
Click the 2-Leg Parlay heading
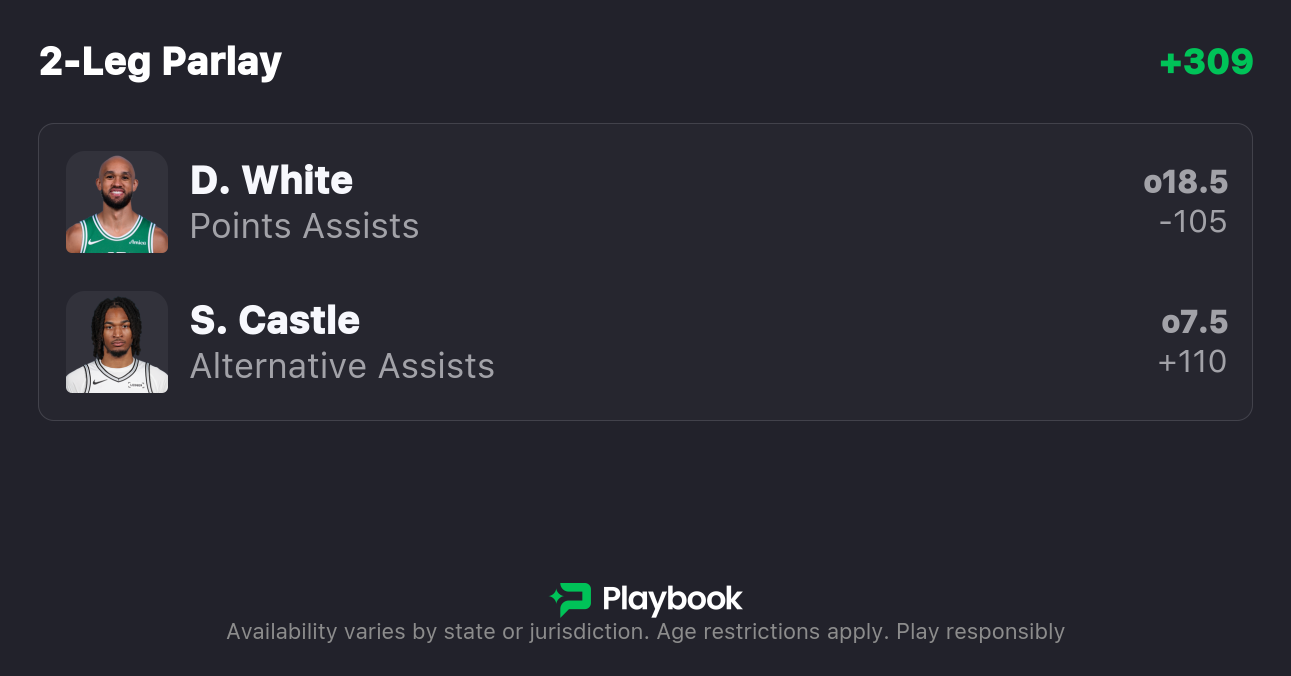(x=160, y=62)
